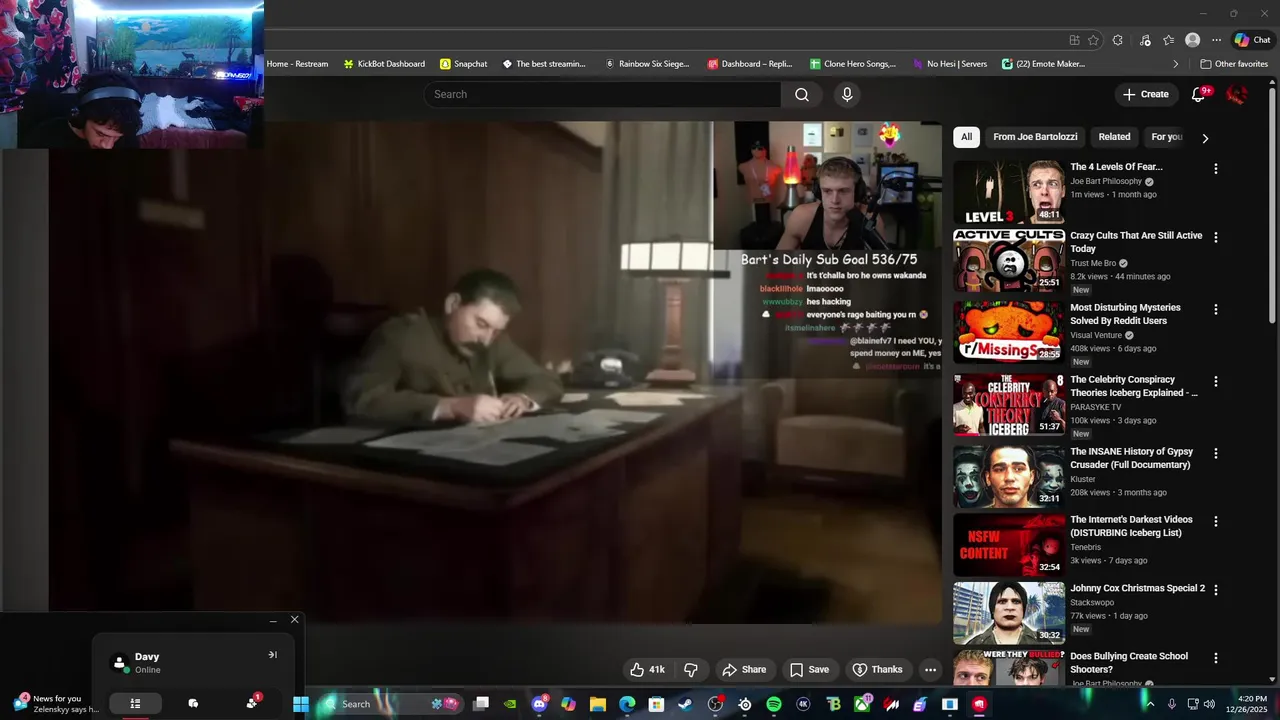This screenshot has width=1280, height=720.
Task: Open more actions ellipsis below the video
Action: point(930,670)
